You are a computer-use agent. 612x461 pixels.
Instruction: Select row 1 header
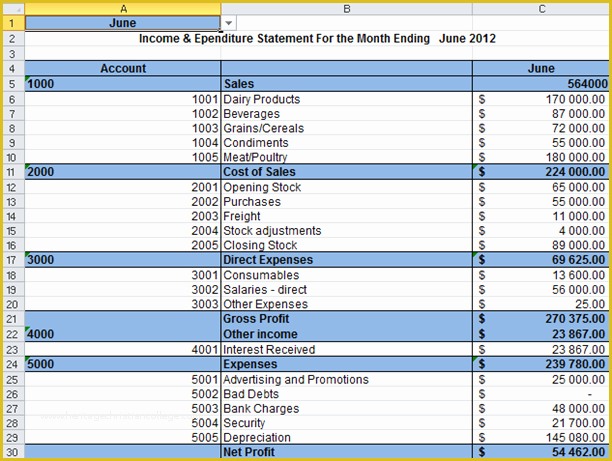click(x=12, y=23)
